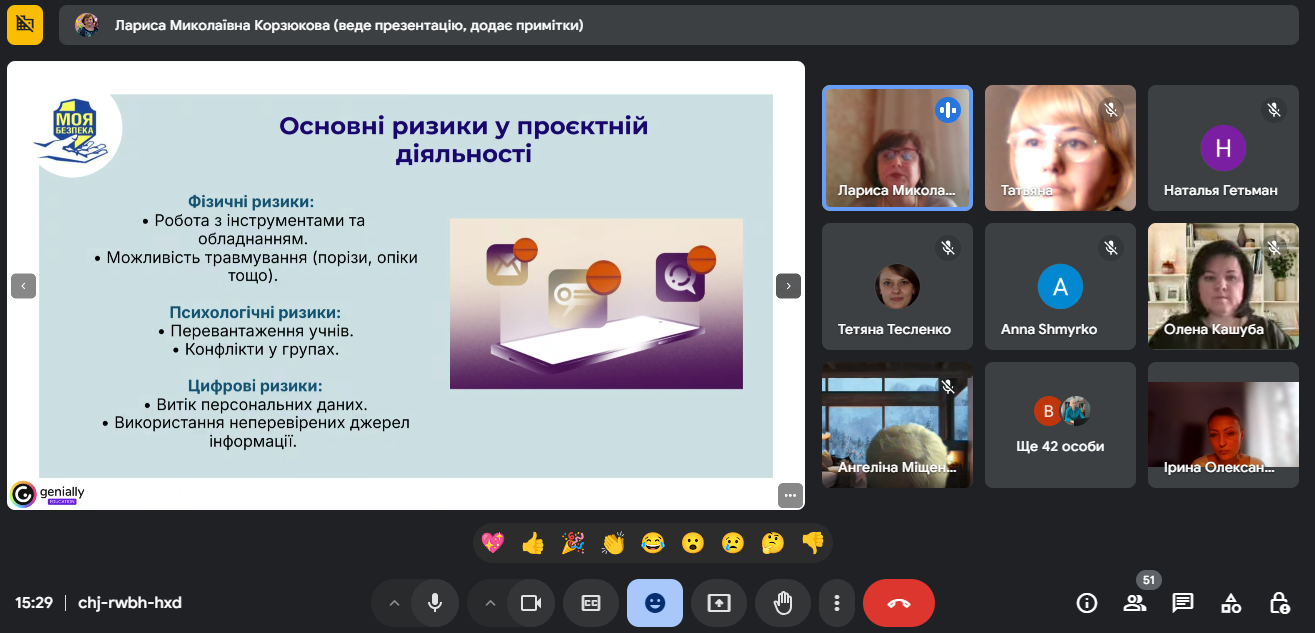The width and height of the screenshot is (1315, 633).
Task: Send party popper reaction
Action: [573, 543]
